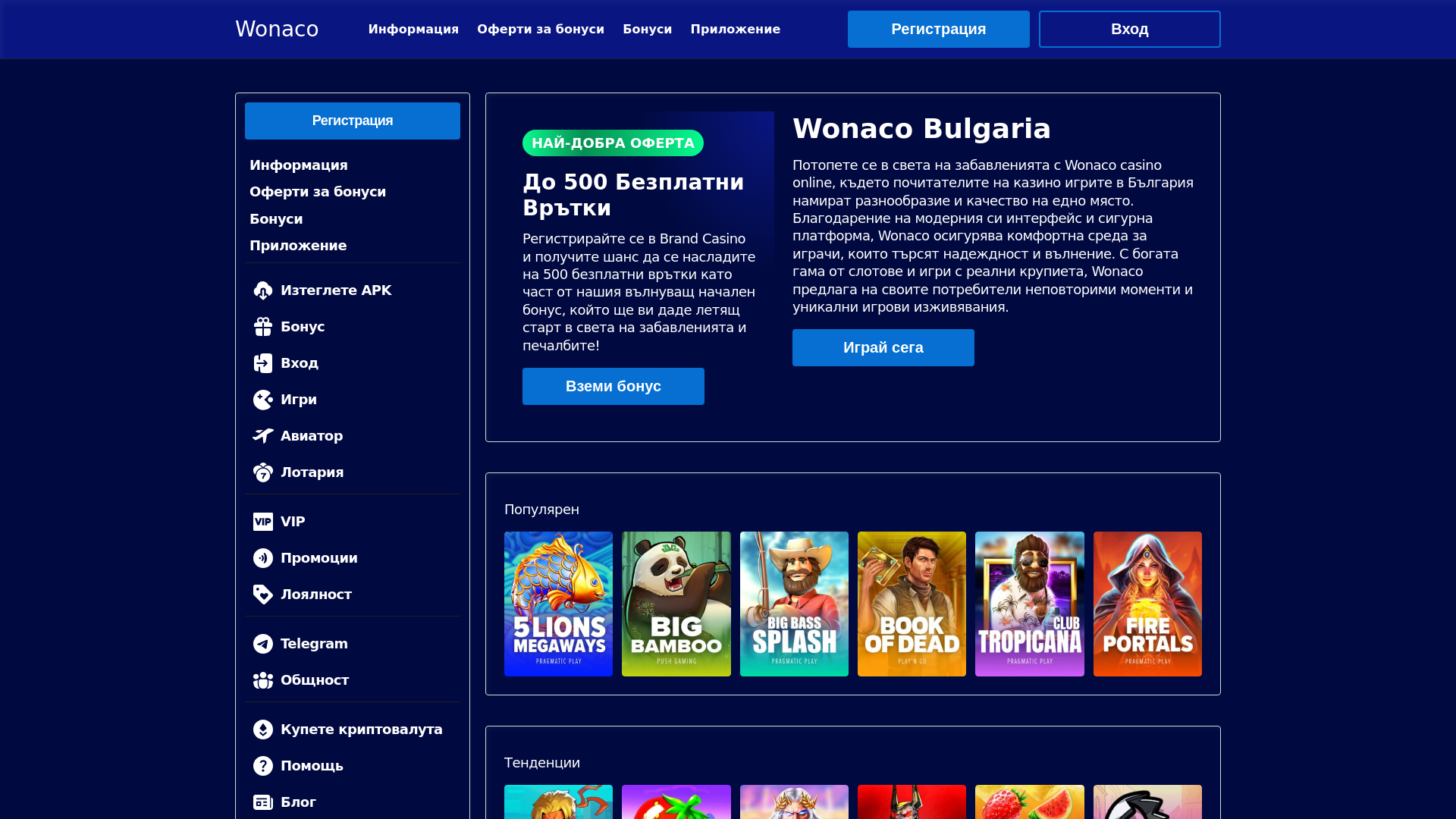
Task: Click the login arrow icon beside Вход
Action: (x=263, y=363)
